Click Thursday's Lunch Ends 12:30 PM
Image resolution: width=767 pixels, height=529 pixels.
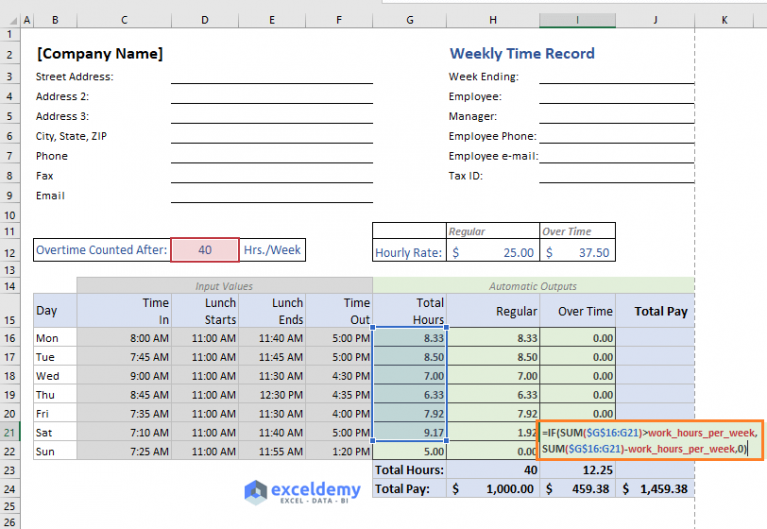pyautogui.click(x=272, y=395)
